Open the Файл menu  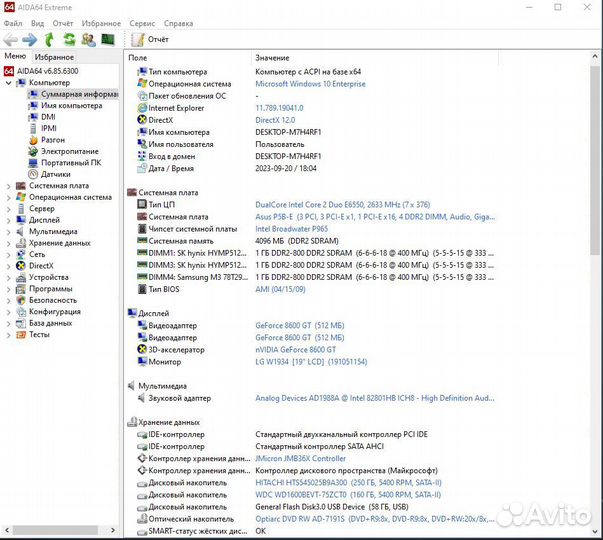(x=13, y=23)
